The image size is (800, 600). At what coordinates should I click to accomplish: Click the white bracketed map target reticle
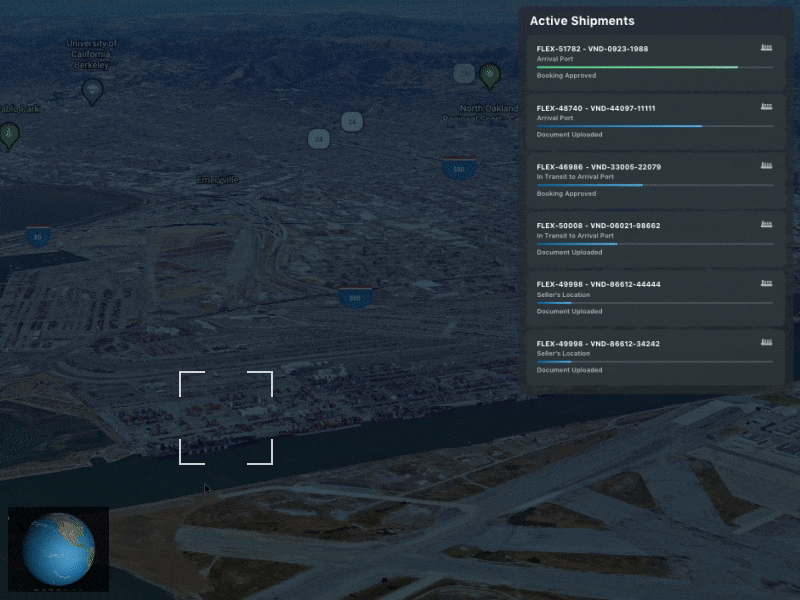pos(226,418)
